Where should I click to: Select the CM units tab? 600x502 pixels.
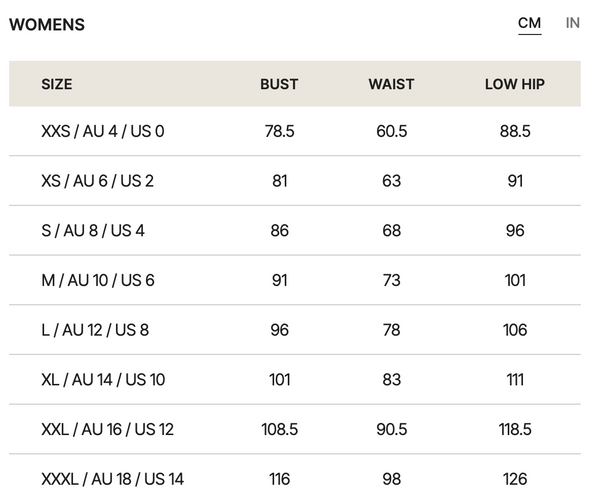coord(529,24)
